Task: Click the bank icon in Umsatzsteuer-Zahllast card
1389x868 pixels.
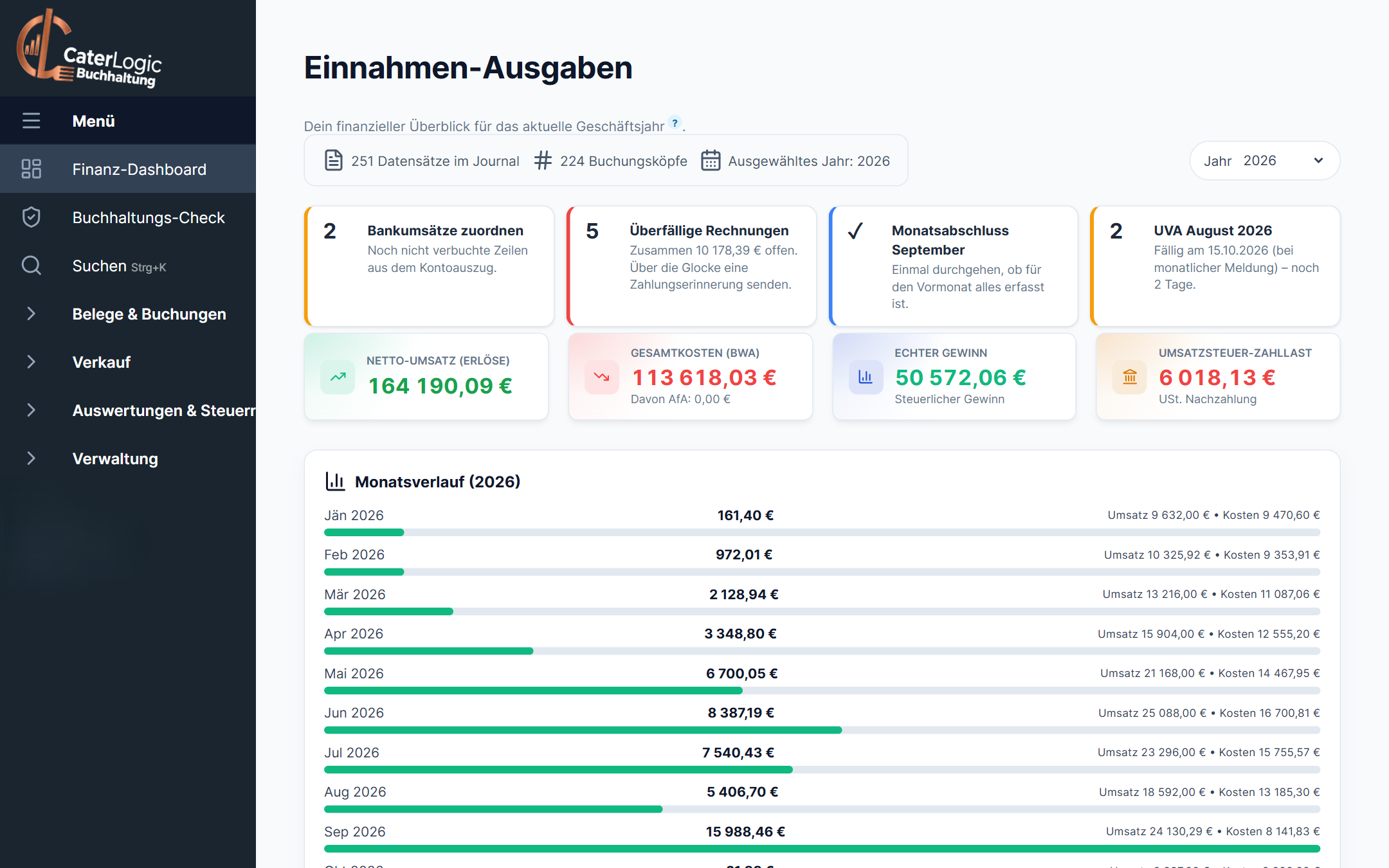Action: [x=1130, y=377]
